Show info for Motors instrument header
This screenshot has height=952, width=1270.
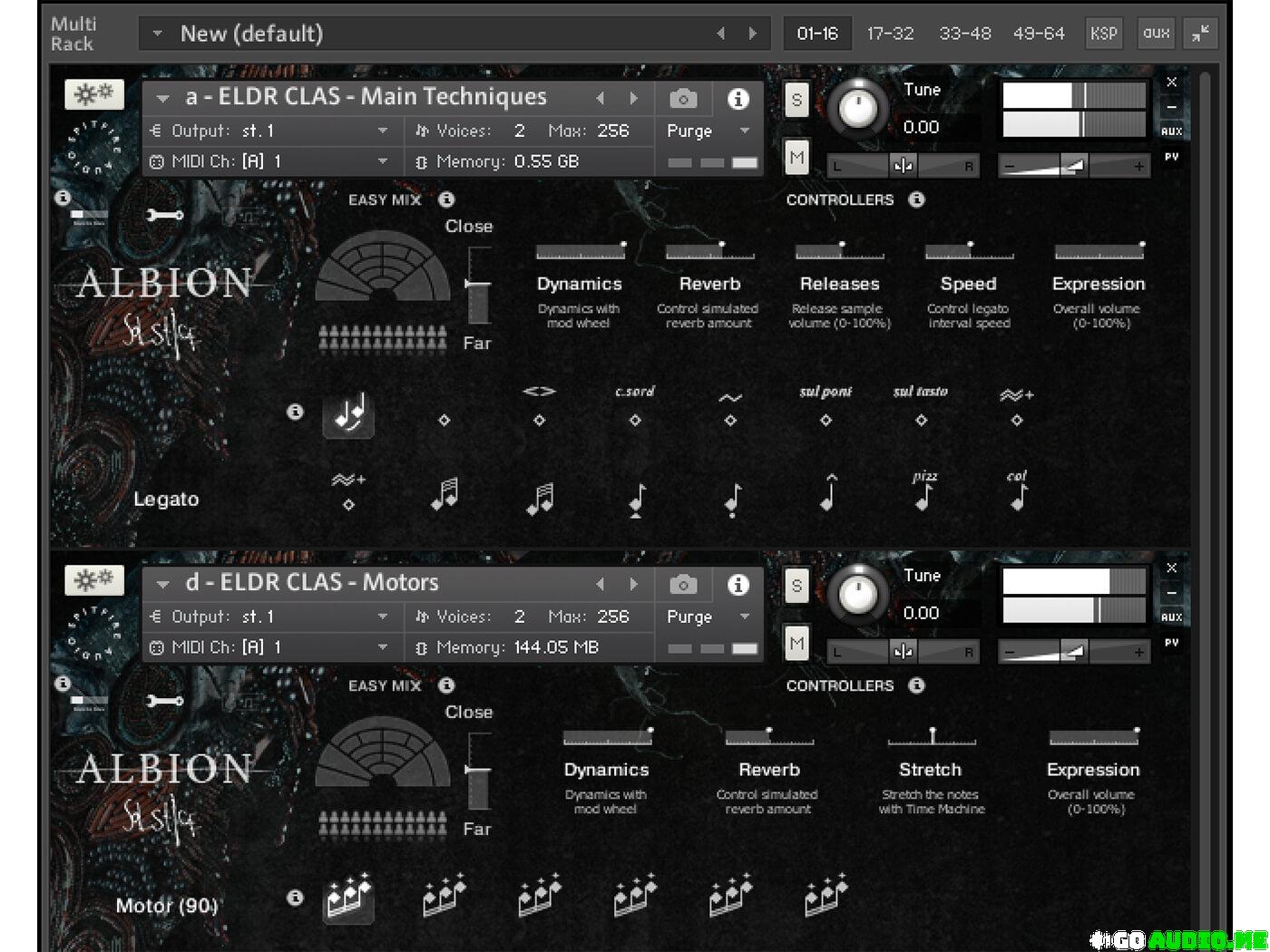click(x=738, y=584)
